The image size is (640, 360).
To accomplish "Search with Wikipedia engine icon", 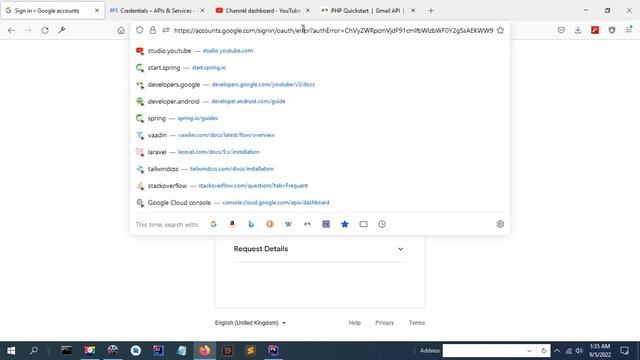I will pyautogui.click(x=289, y=224).
